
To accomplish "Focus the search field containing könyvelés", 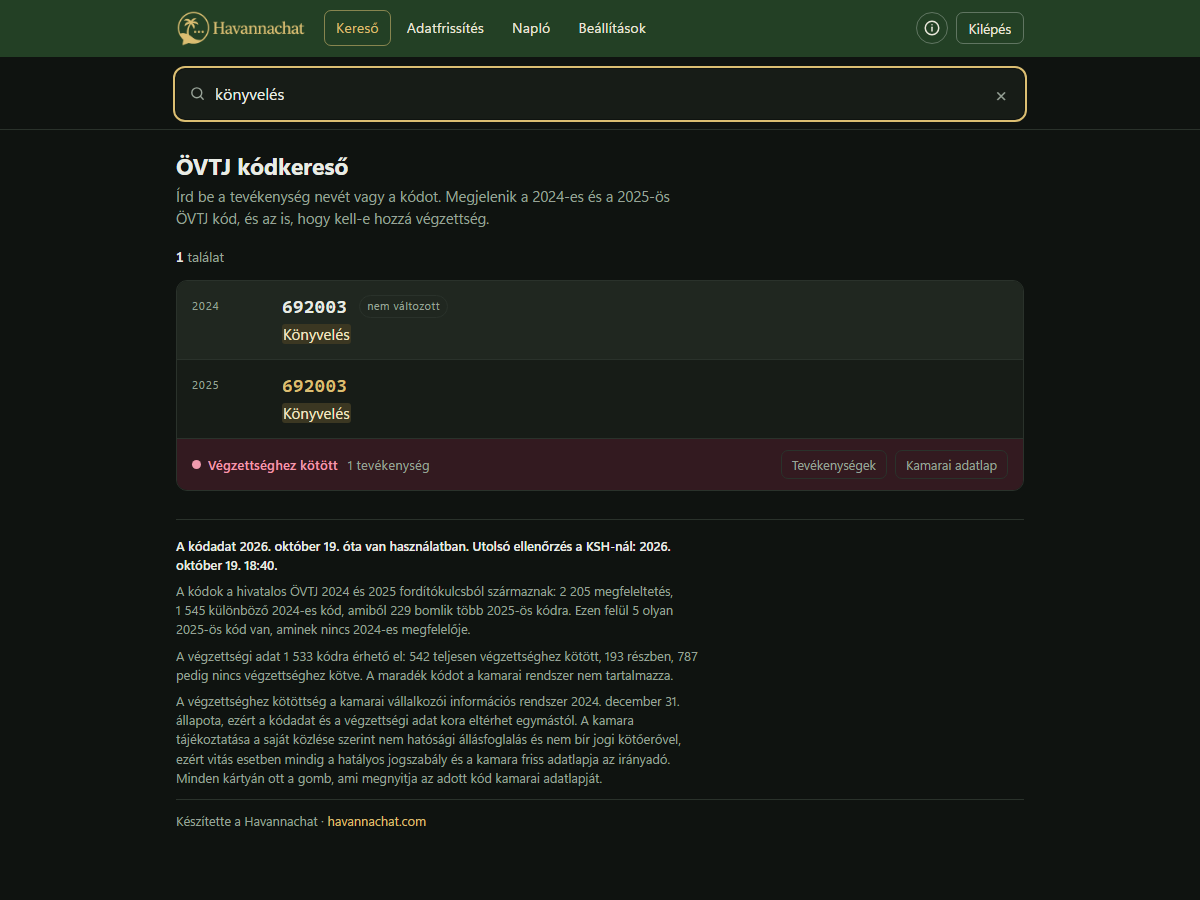I will pyautogui.click(x=600, y=94).
